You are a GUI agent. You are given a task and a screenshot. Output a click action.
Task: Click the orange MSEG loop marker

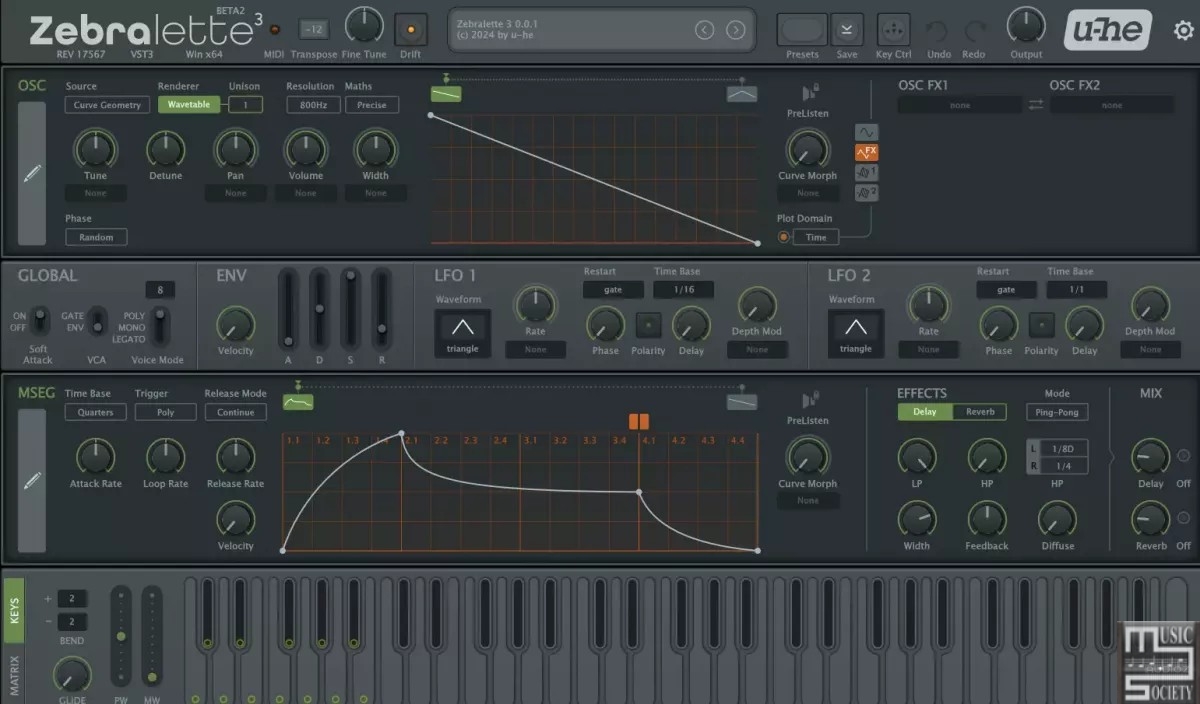[x=639, y=421]
